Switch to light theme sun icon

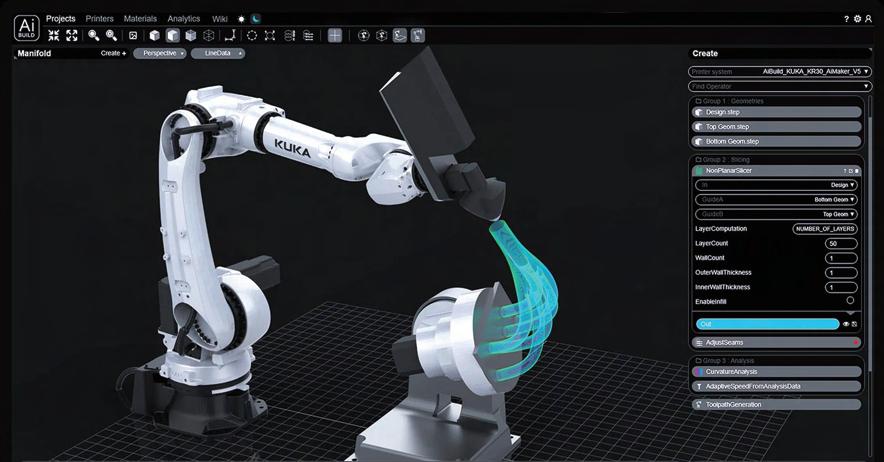(241, 19)
